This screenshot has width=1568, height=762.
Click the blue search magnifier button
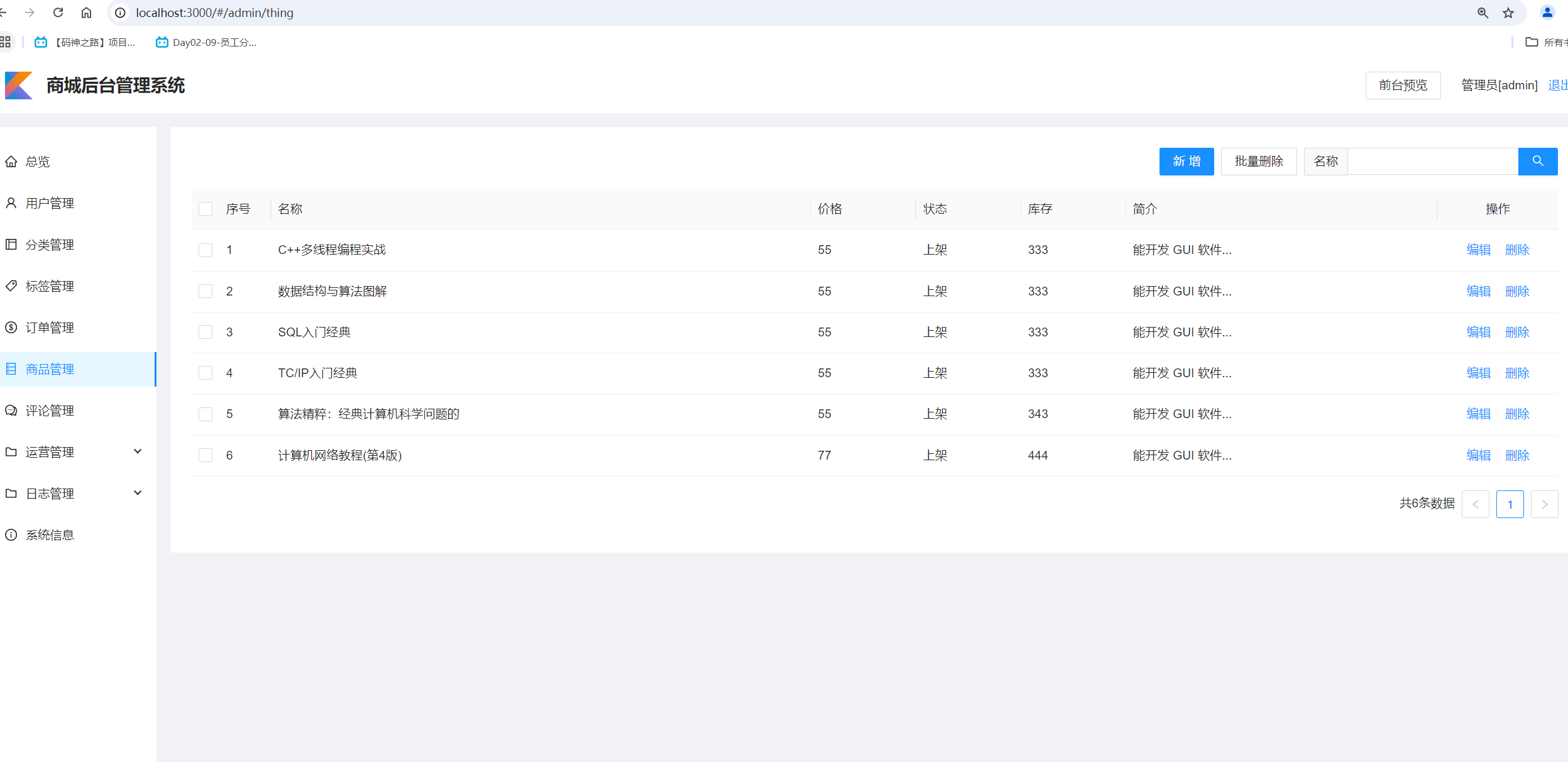[1537, 162]
